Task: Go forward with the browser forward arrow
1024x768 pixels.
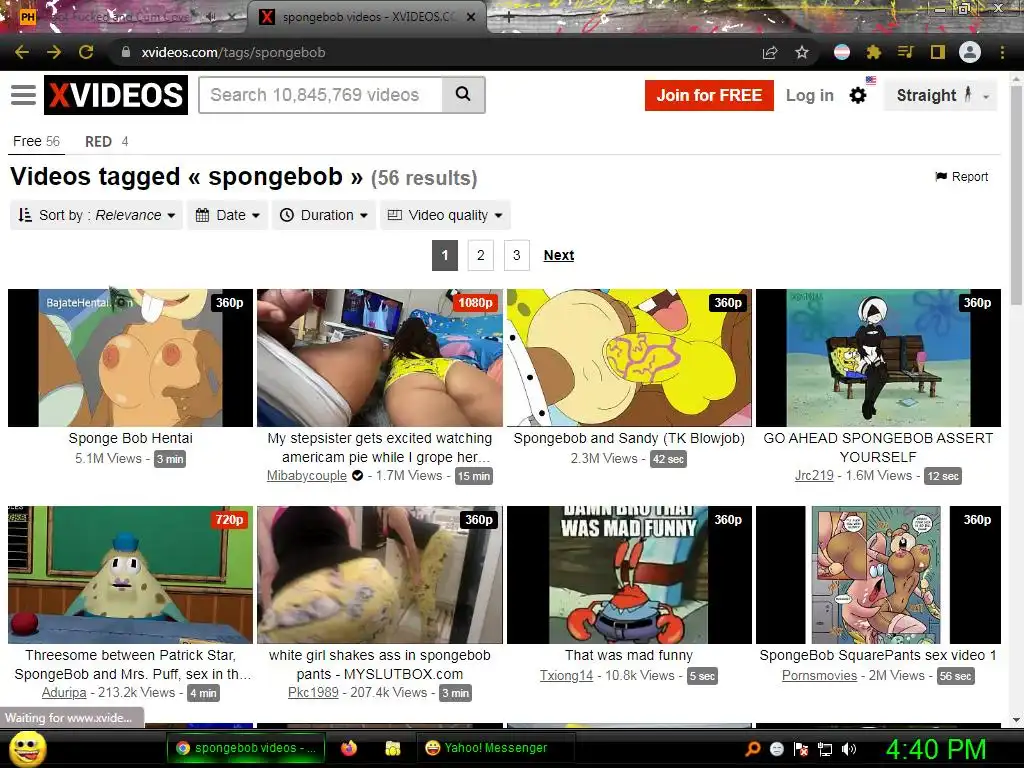Action: pyautogui.click(x=54, y=52)
